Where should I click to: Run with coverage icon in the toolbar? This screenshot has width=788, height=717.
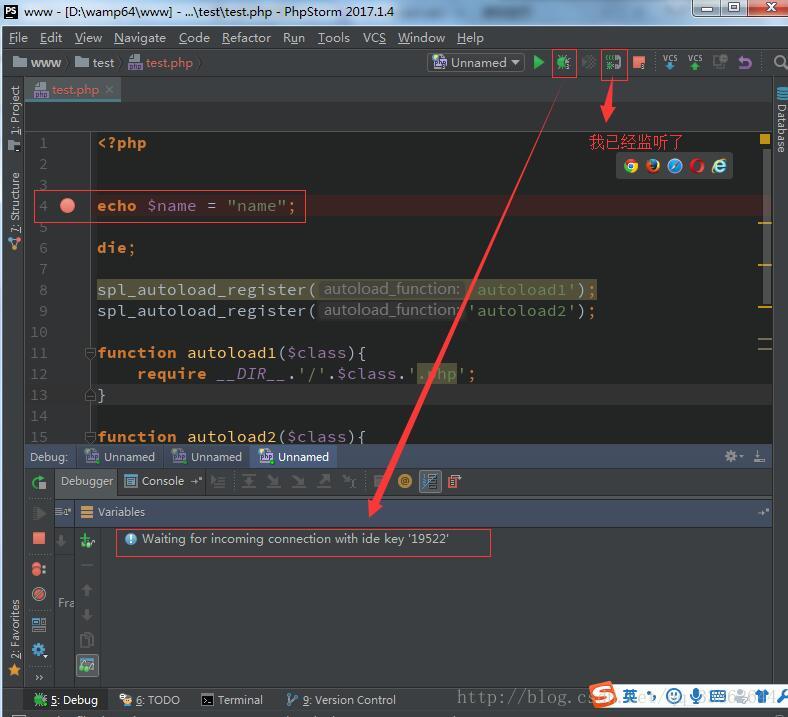click(588, 62)
